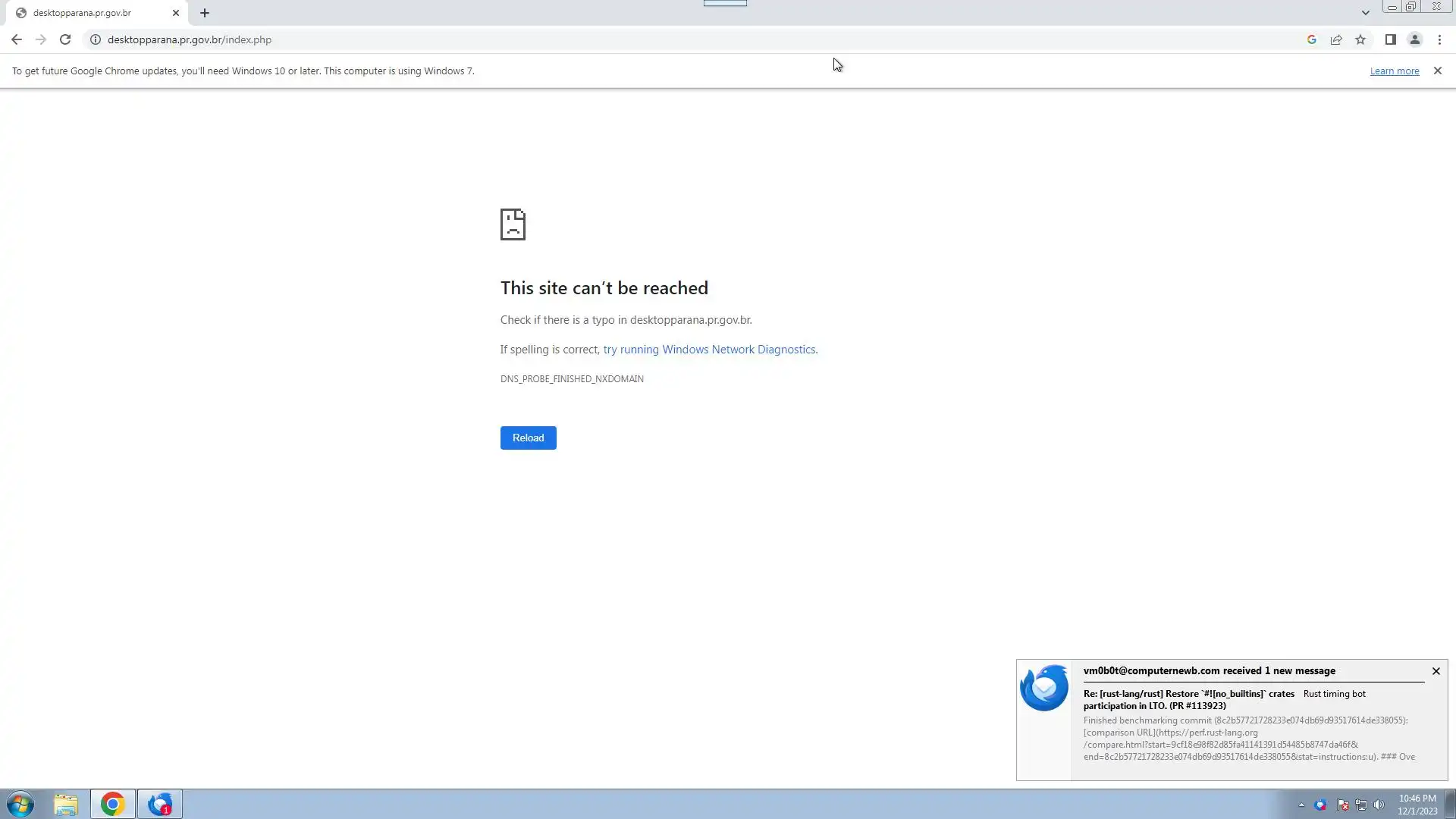Open a new tab
Image resolution: width=1456 pixels, height=819 pixels.
click(x=205, y=13)
